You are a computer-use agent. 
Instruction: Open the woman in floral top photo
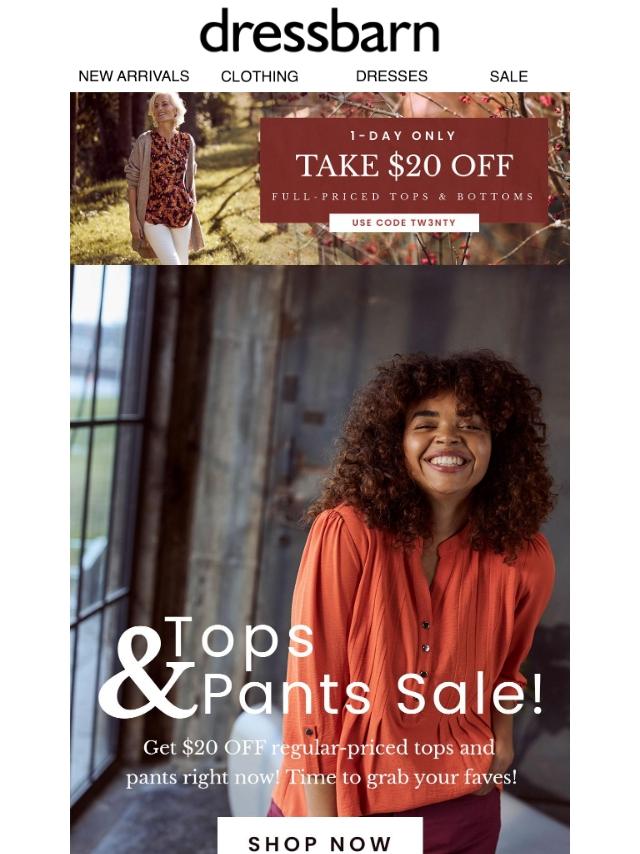pyautogui.click(x=163, y=178)
